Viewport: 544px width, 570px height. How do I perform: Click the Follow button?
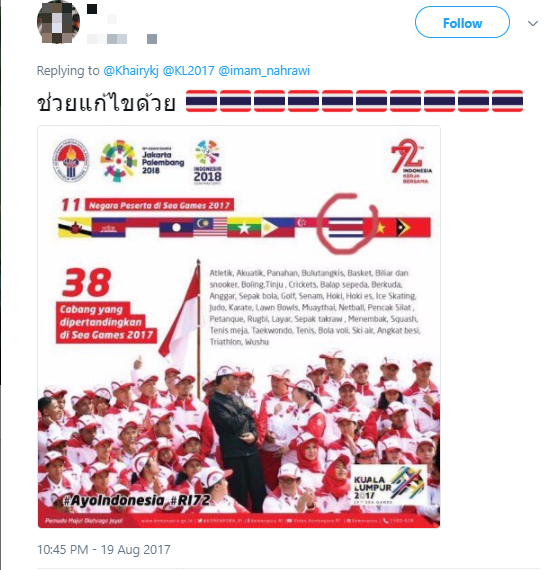coord(462,23)
